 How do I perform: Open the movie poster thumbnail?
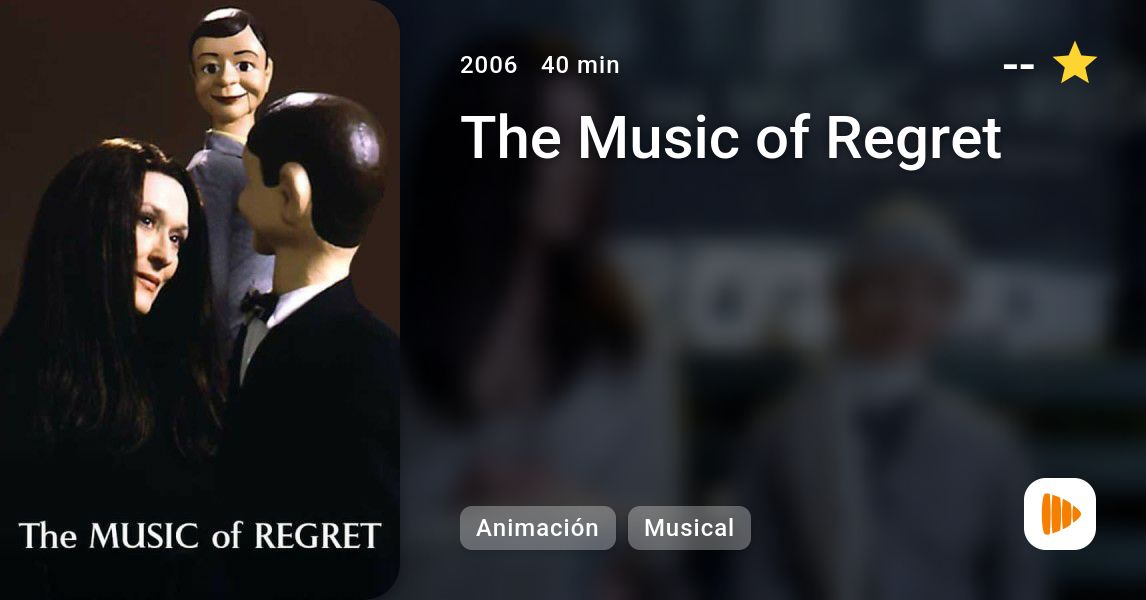pyautogui.click(x=200, y=300)
